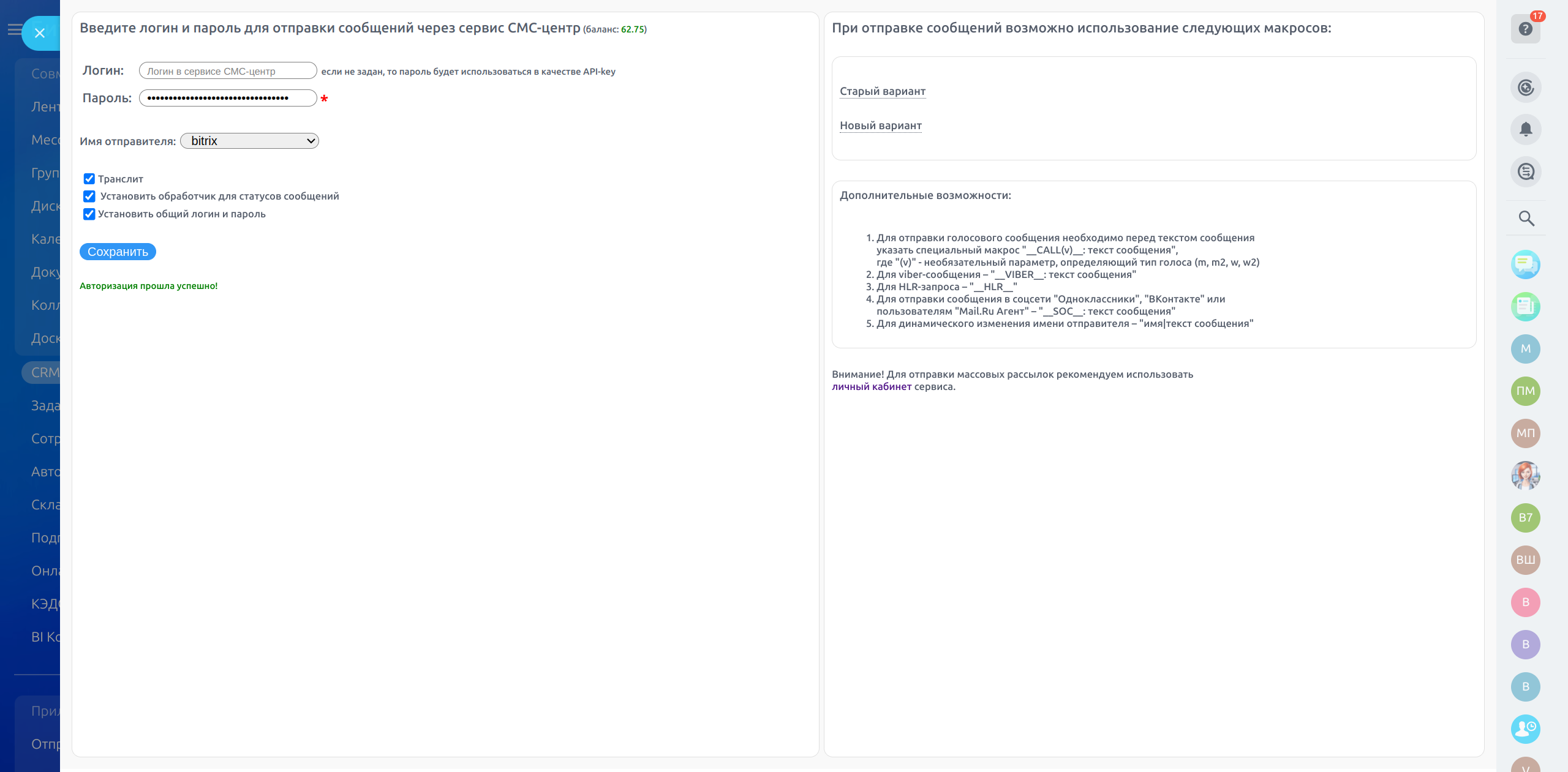
Task: Open the help question mark icon
Action: [x=1525, y=29]
